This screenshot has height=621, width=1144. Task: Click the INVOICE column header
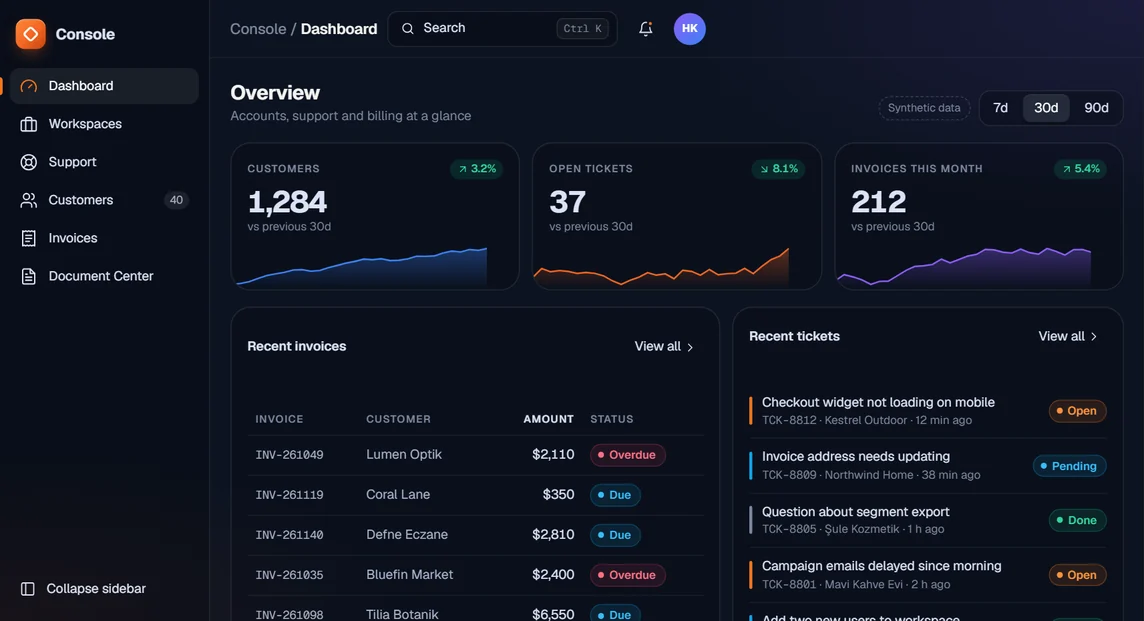279,419
